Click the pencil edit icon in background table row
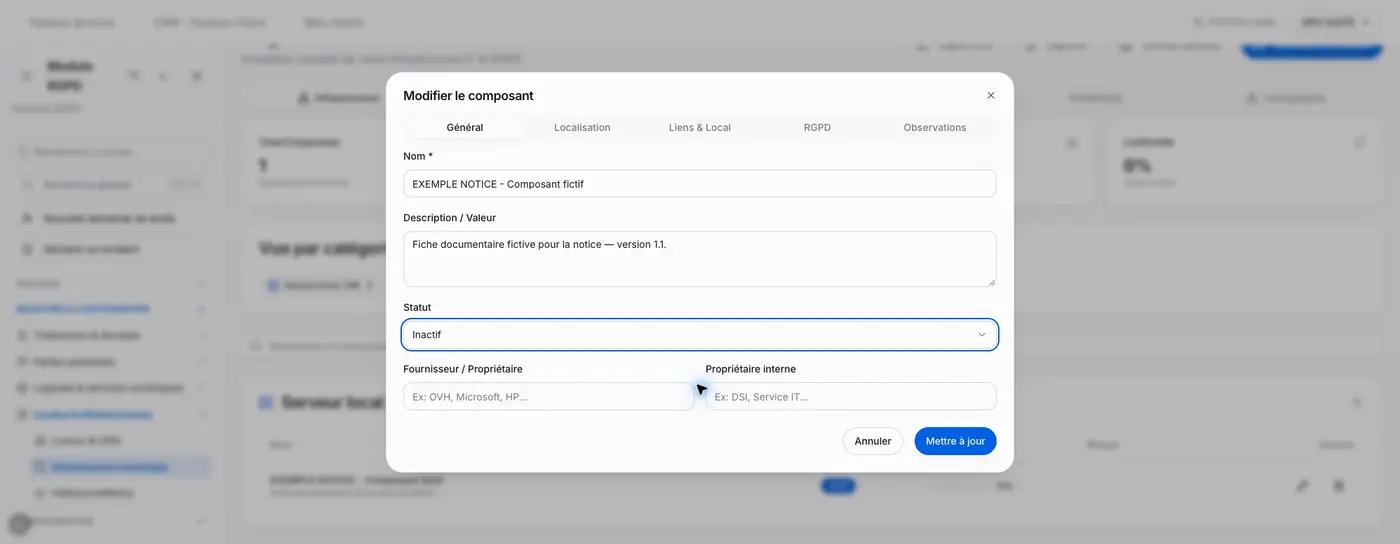Image resolution: width=1400 pixels, height=544 pixels. [1302, 486]
